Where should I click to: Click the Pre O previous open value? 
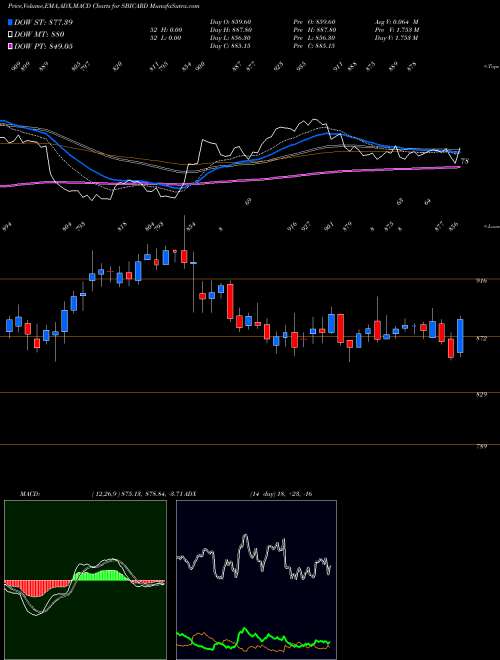point(314,21)
